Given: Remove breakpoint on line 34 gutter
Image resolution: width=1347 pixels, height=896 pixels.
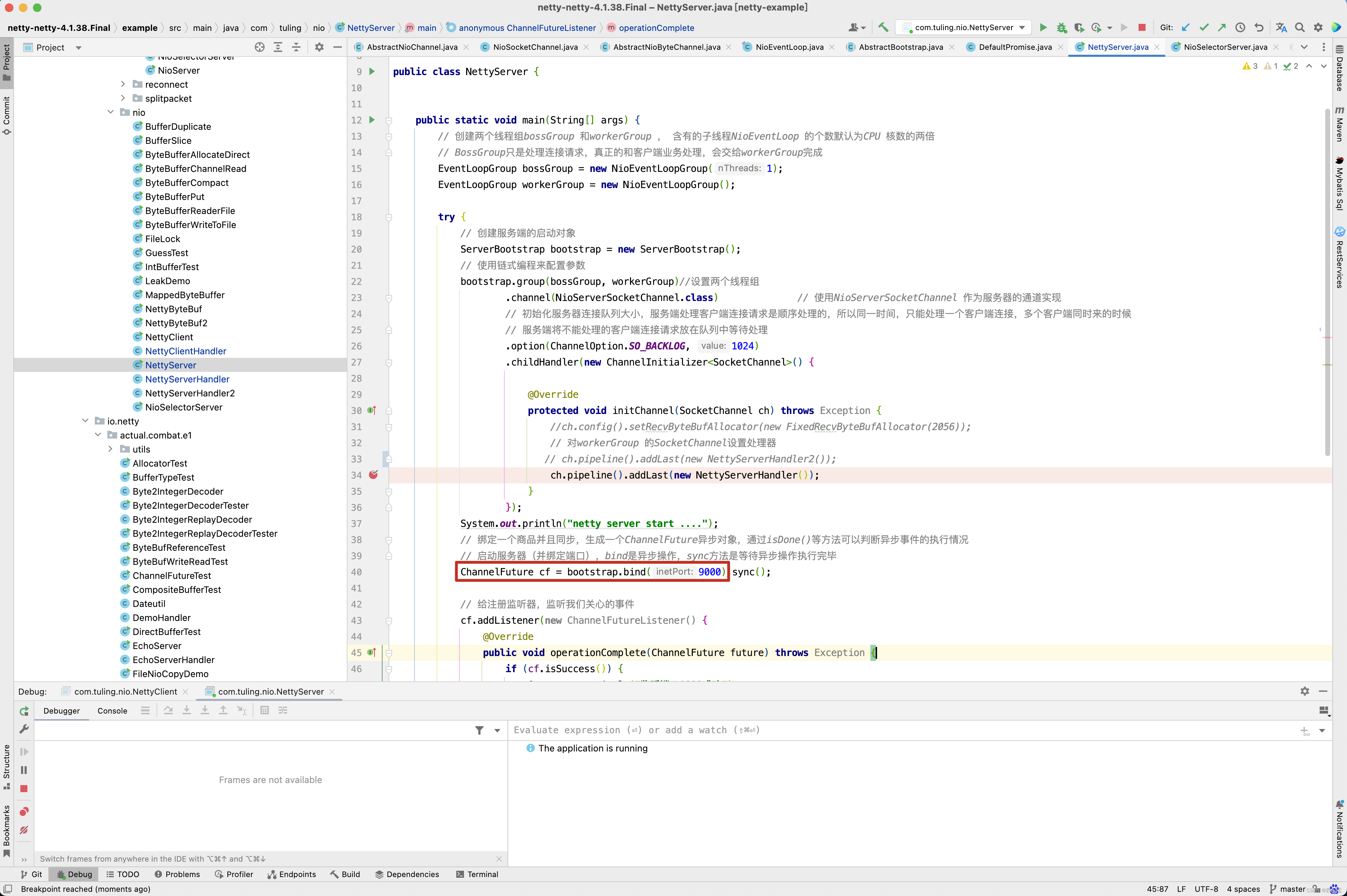Looking at the screenshot, I should (373, 475).
